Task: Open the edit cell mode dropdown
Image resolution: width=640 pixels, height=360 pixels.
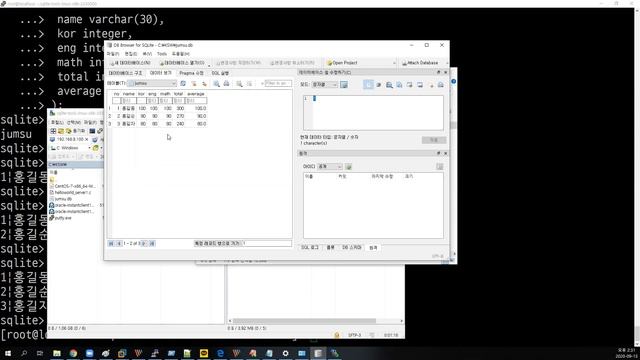Action: click(x=324, y=84)
